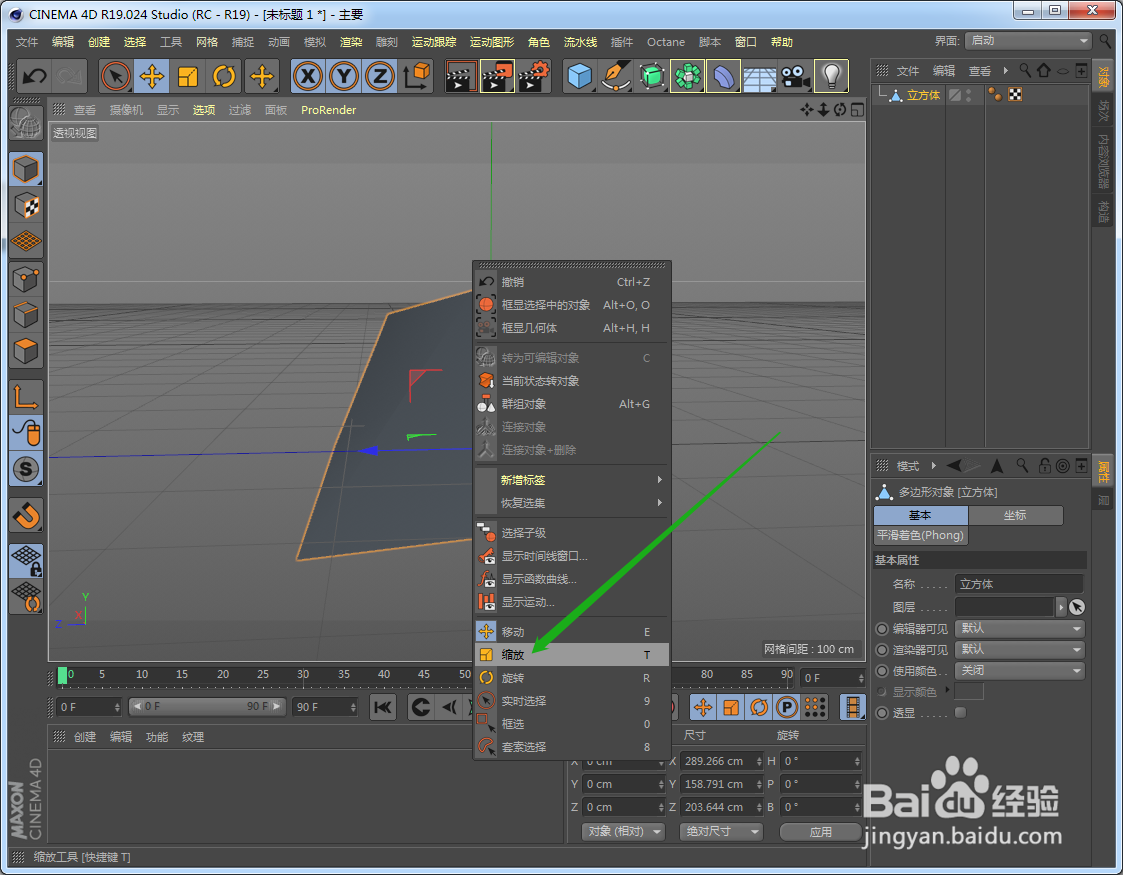Screen dimensions: 1123x875
Task: Switch to the 坐标 attributes tab
Action: [1016, 515]
